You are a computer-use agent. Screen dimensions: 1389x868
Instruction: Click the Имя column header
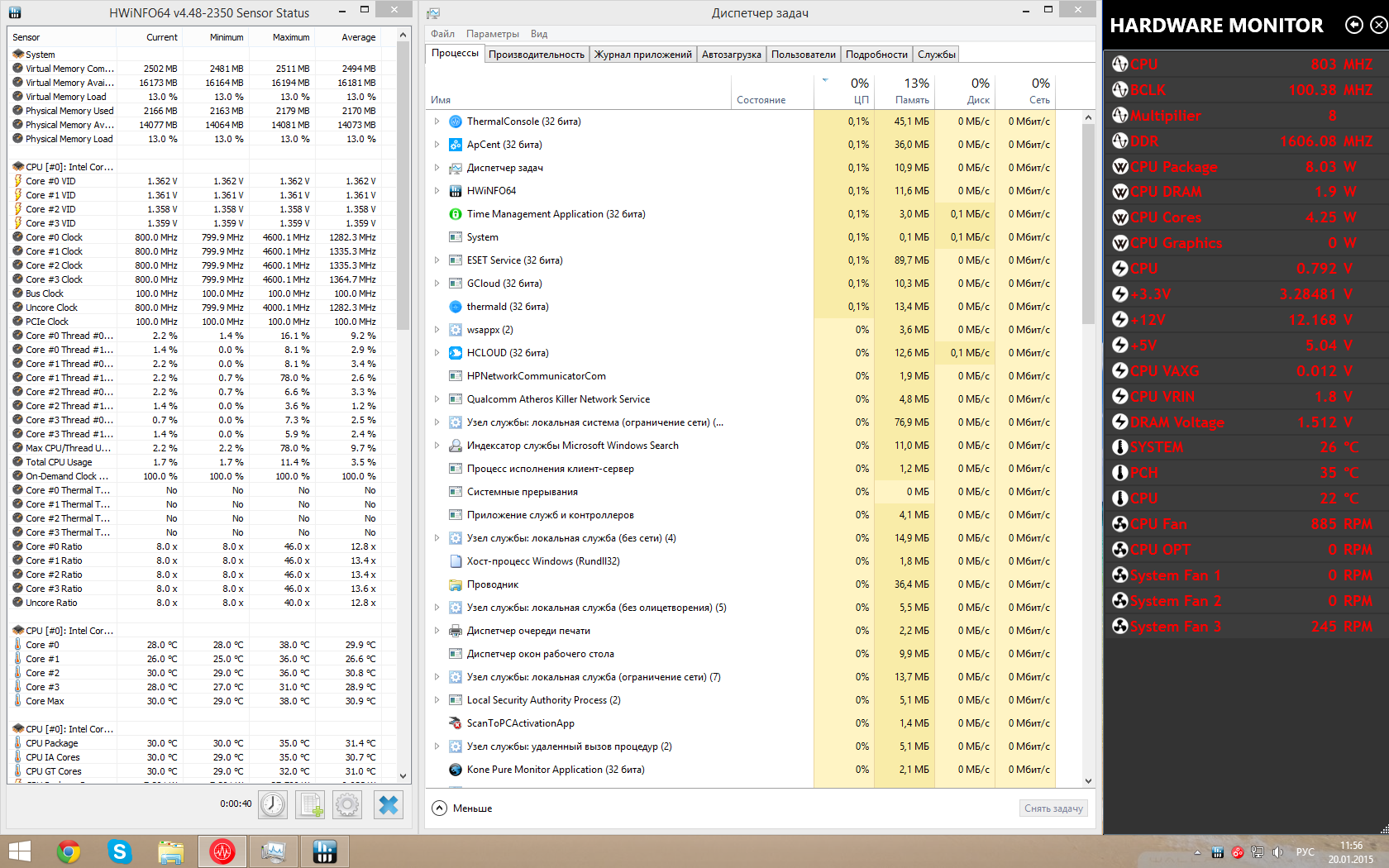tap(579, 91)
